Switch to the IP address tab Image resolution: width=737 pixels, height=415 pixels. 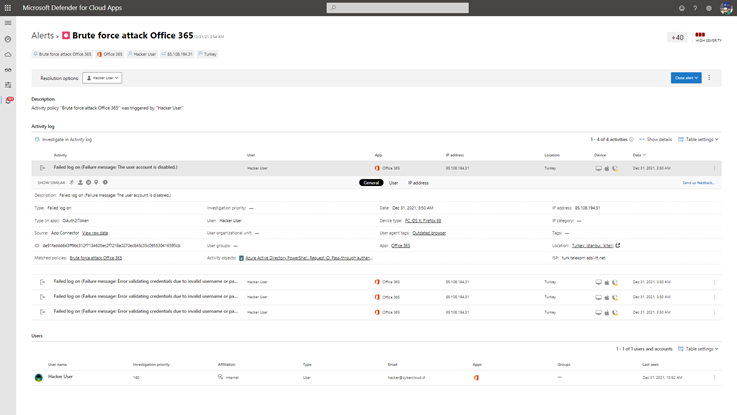pos(418,183)
